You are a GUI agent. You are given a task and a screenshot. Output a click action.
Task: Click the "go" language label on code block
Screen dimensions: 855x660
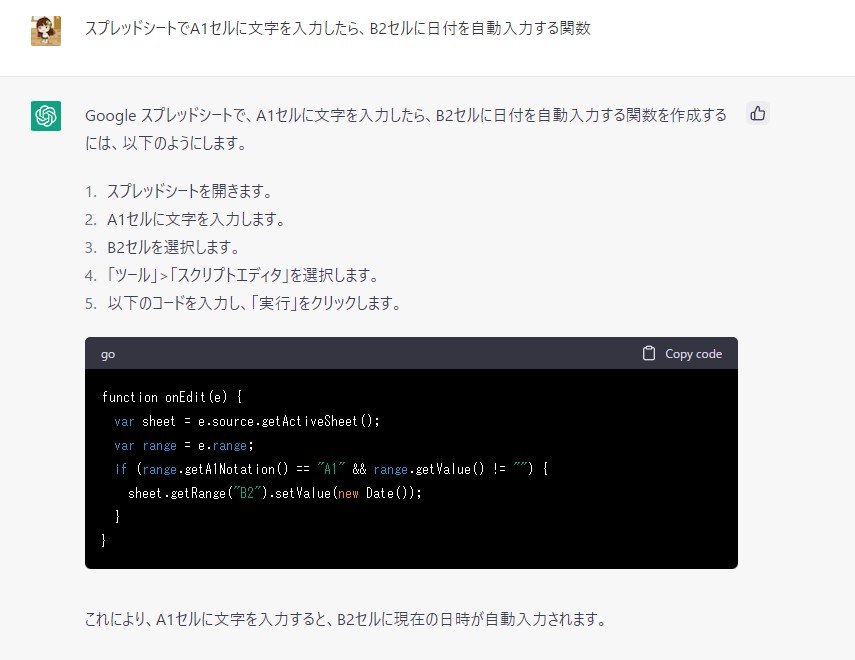coord(108,354)
